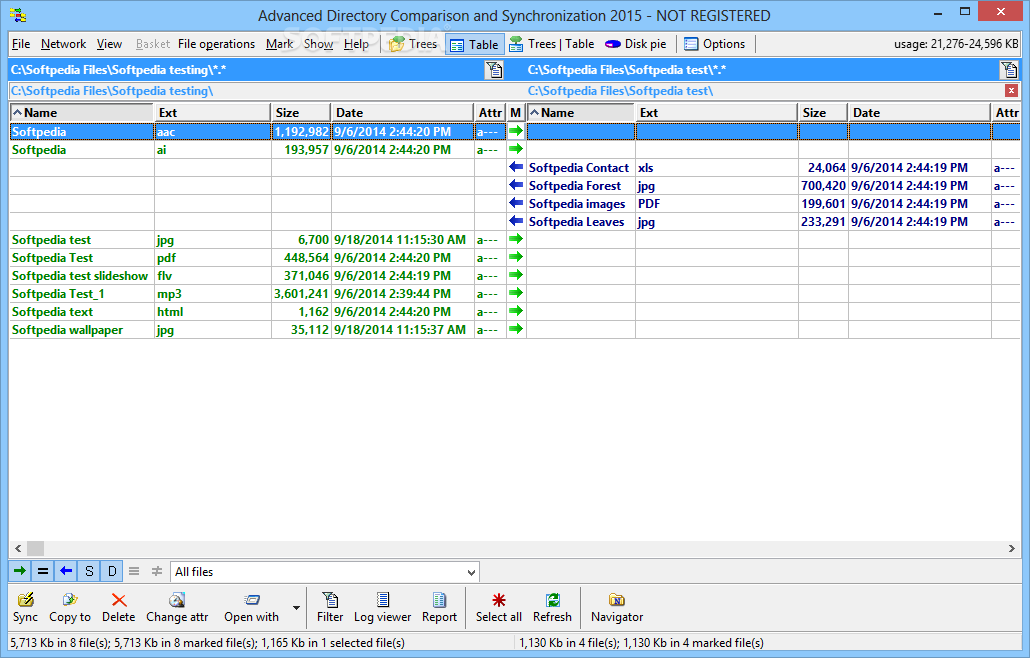Click blue arrow for Softpedia images row
1030x658 pixels.
[516, 203]
